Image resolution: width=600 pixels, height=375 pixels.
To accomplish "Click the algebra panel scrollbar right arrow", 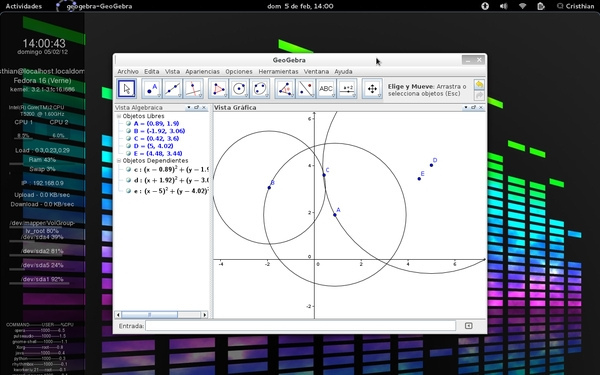I will 205,315.
